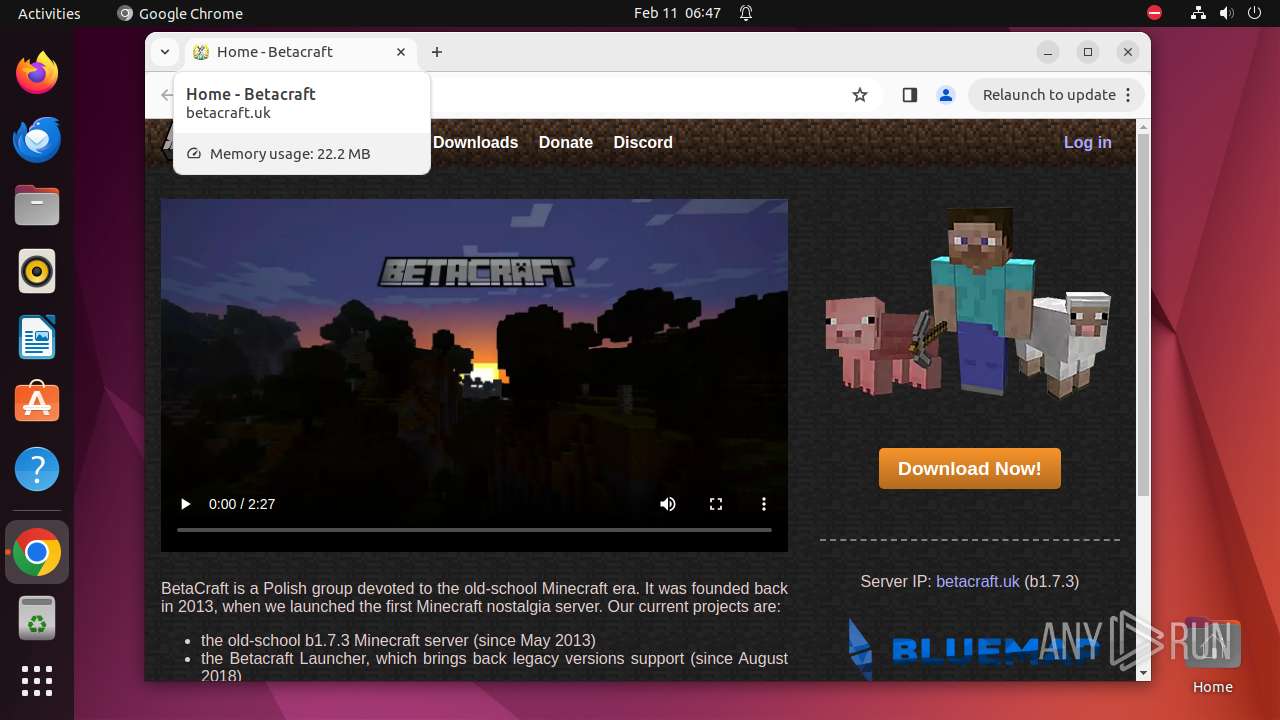Enter video fullscreen mode
This screenshot has width=1280, height=720.
coord(716,504)
